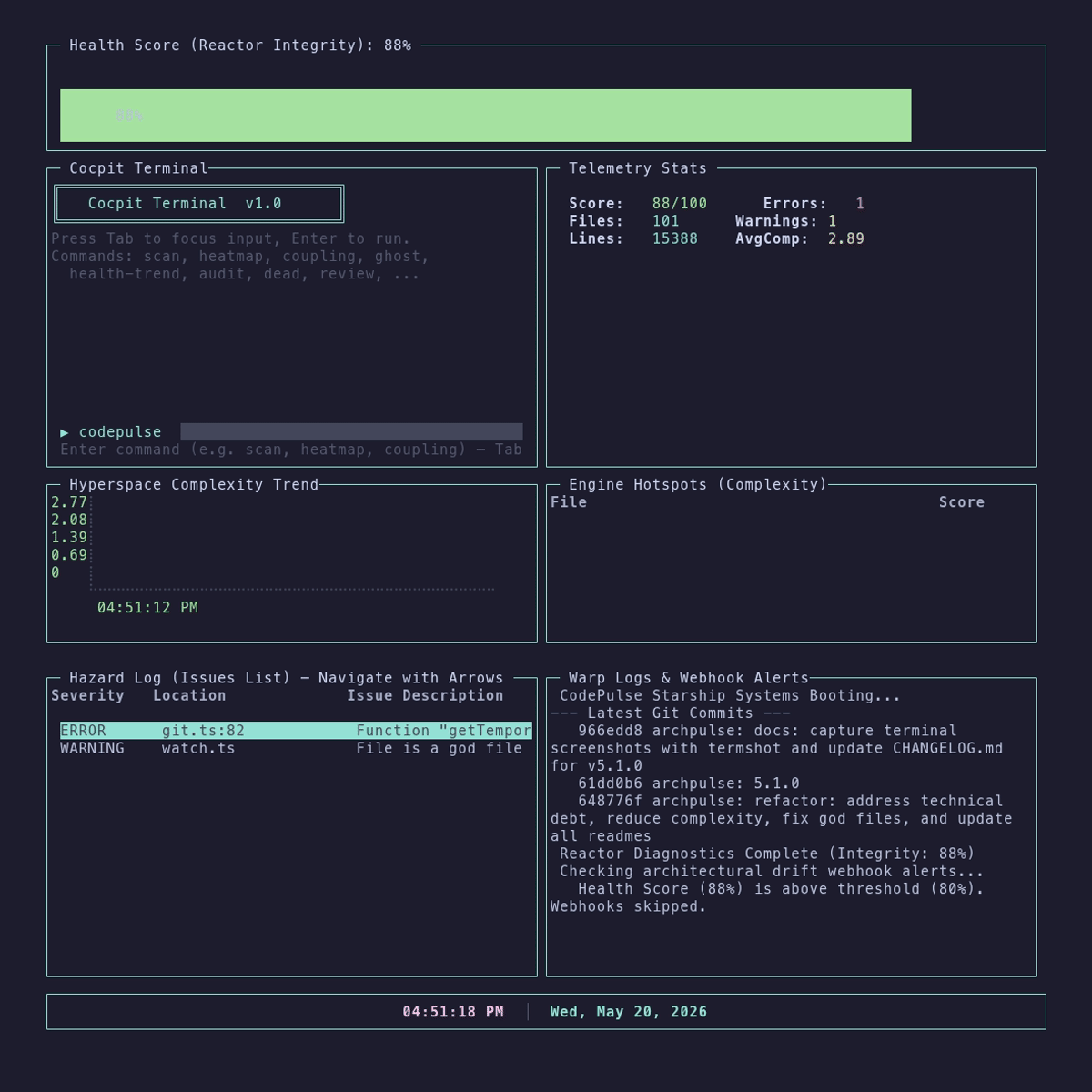Click the green health score progress bar
The height and width of the screenshot is (1092, 1092).
[485, 116]
